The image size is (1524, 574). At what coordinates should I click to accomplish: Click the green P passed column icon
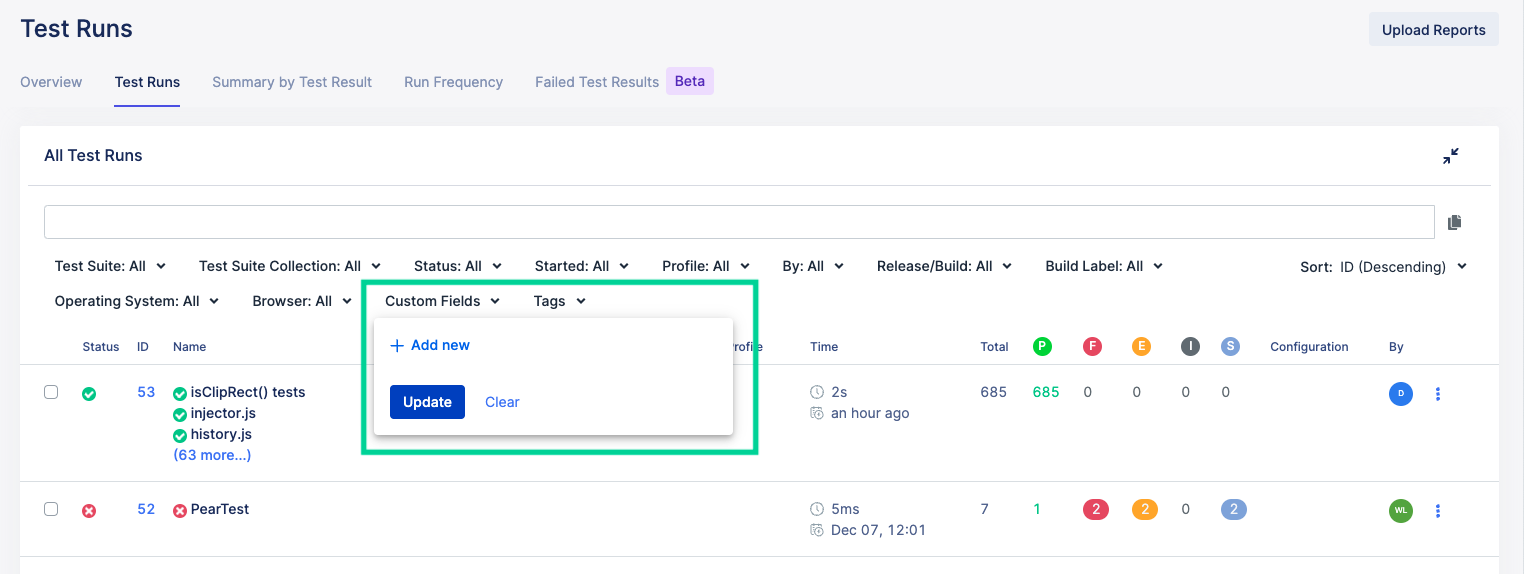[x=1042, y=347]
